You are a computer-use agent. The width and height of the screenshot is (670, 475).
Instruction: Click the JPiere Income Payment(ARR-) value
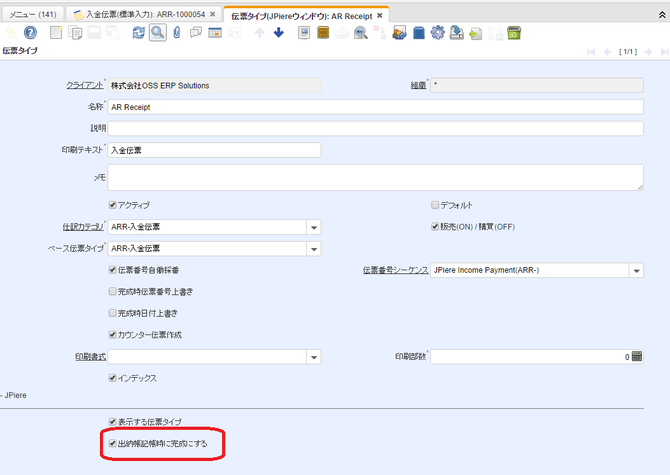486,270
